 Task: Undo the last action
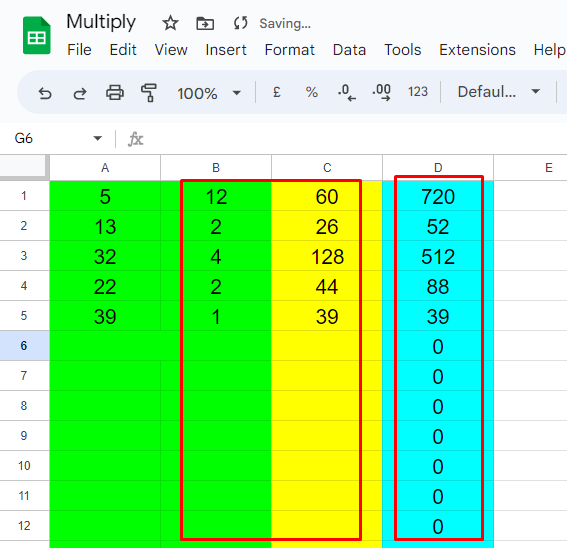click(45, 93)
